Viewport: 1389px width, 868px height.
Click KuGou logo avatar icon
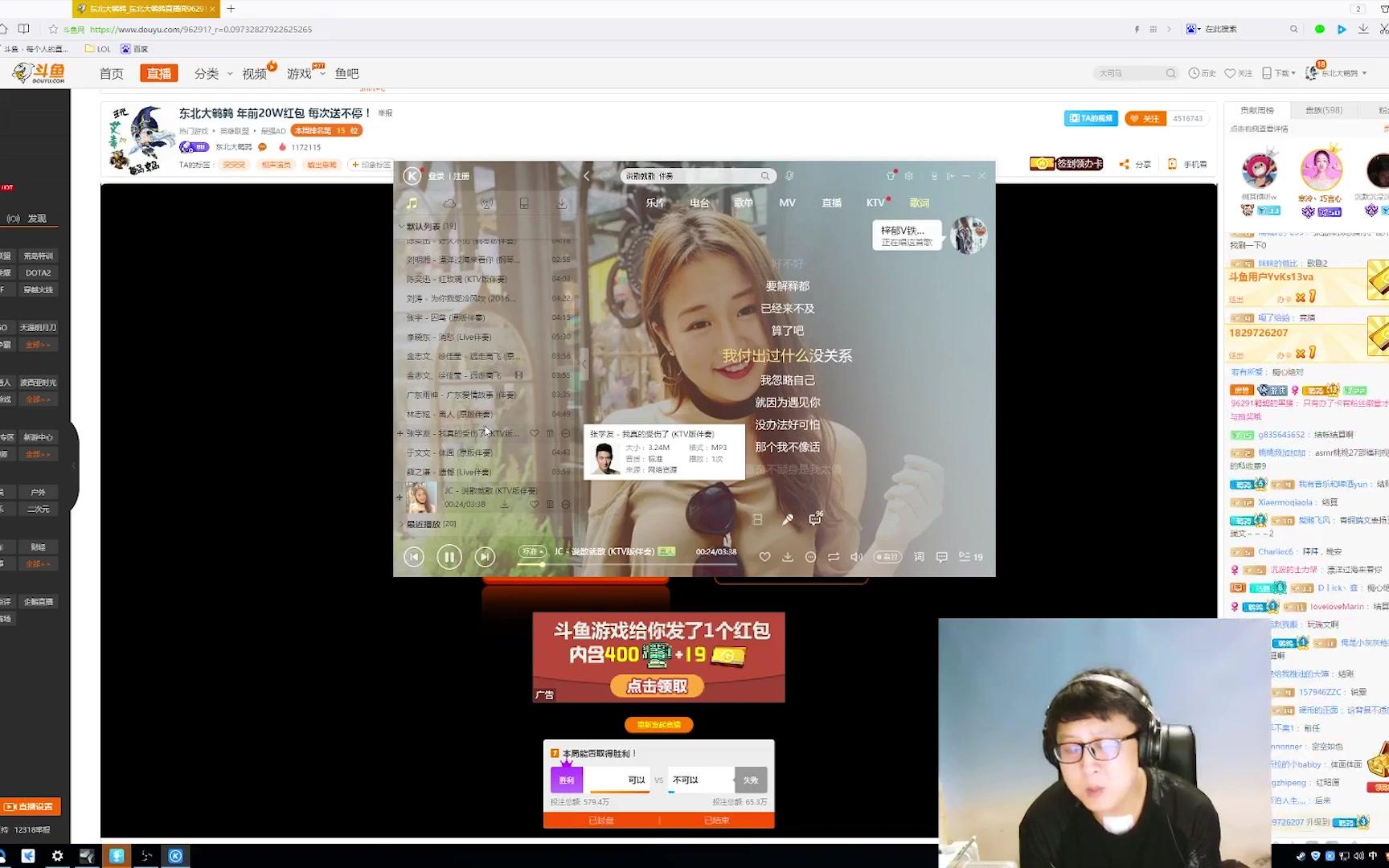[x=412, y=176]
